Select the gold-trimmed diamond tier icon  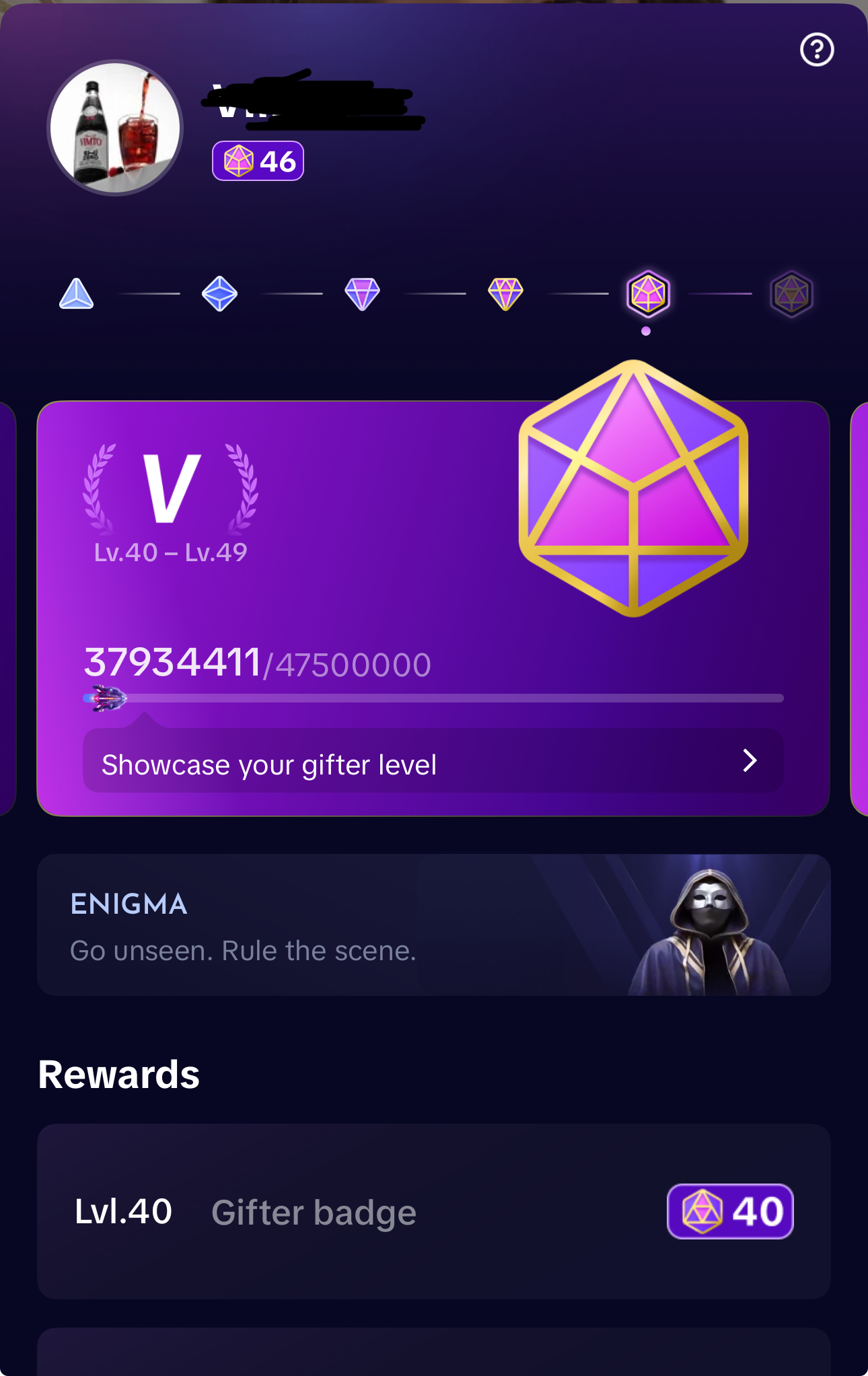(505, 294)
